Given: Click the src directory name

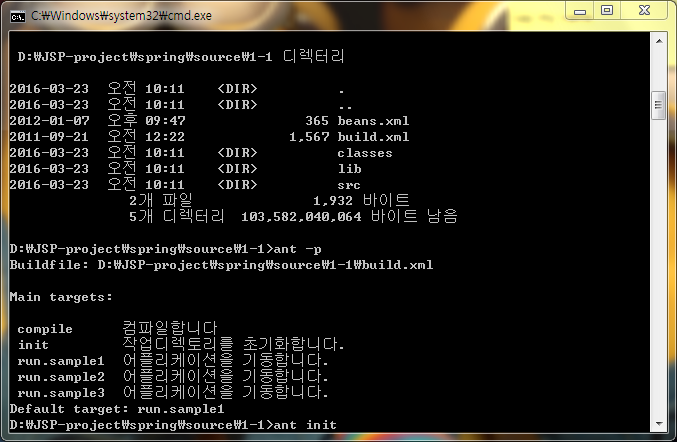Looking at the screenshot, I should (x=349, y=185).
